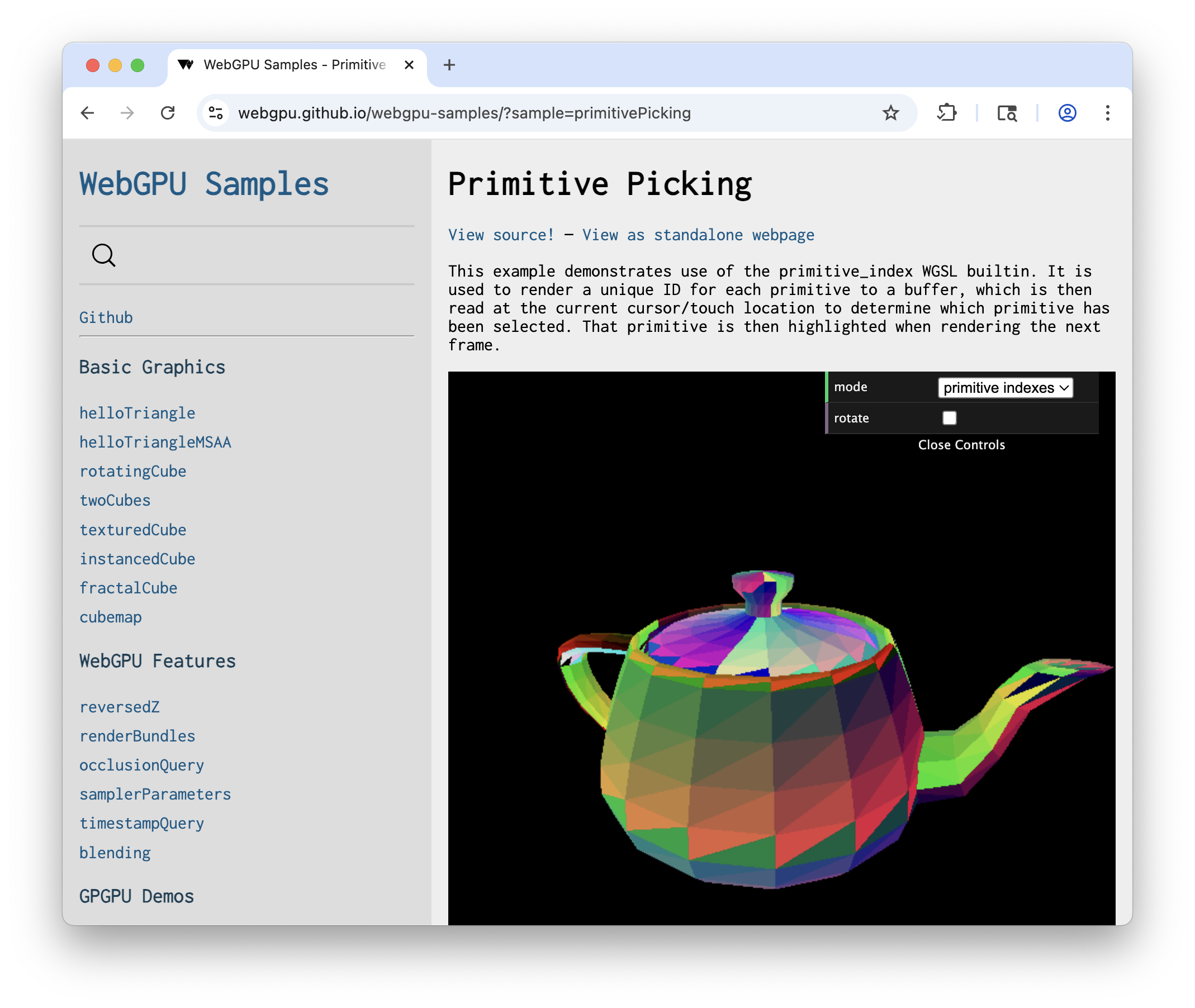Reload the page

click(x=168, y=112)
